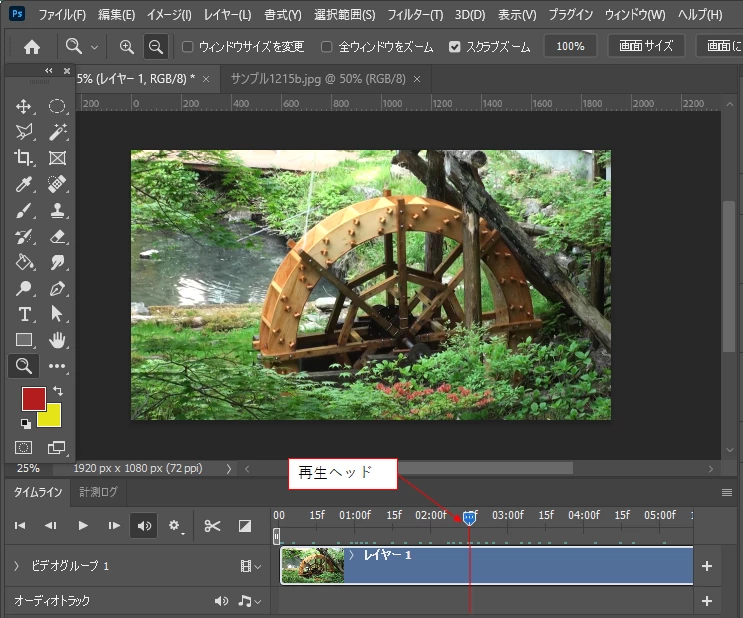Viewport: 743px width, 618px height.
Task: Select the Eyedropper tool
Action: (24, 183)
